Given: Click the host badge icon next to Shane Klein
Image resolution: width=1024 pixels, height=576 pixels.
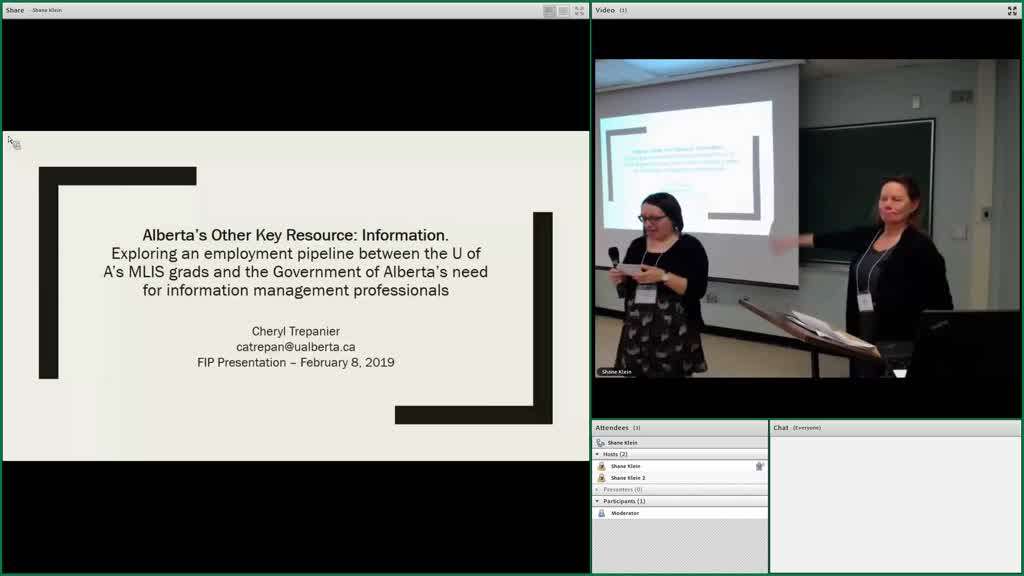Looking at the screenshot, I should [601, 466].
